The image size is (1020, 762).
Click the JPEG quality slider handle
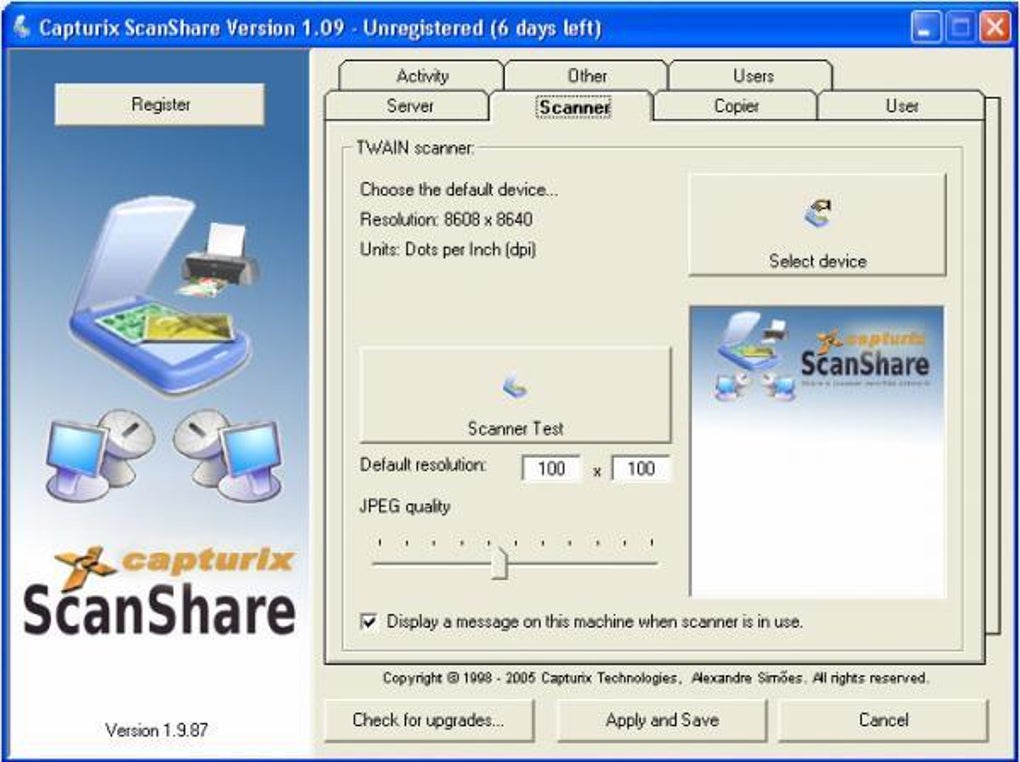(499, 563)
